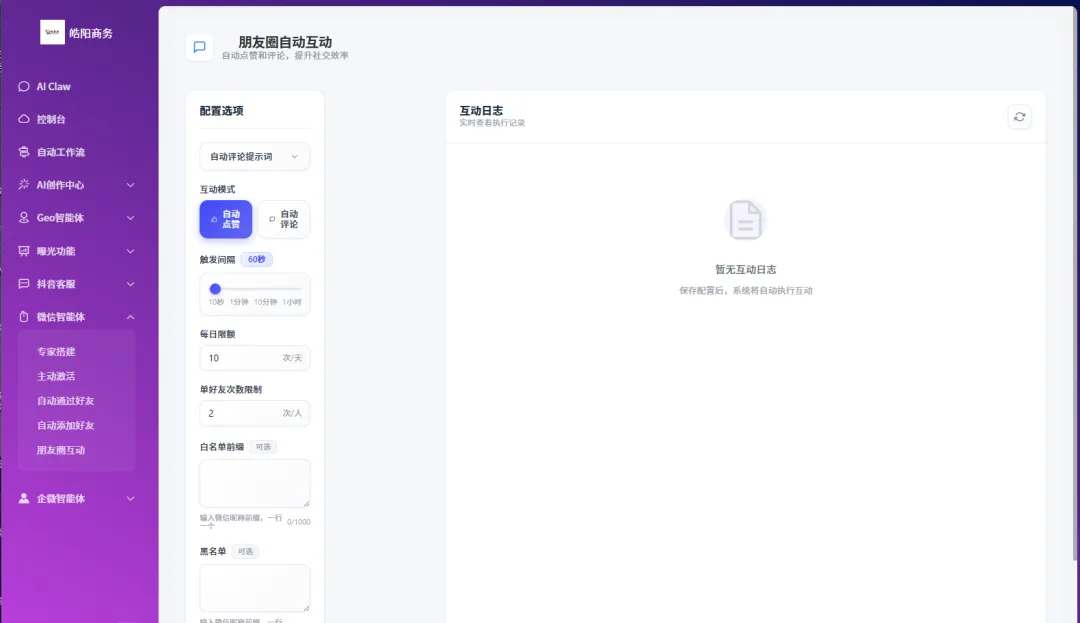
Task: Click the refresh icon on 互动日志 panel
Action: (x=1019, y=116)
